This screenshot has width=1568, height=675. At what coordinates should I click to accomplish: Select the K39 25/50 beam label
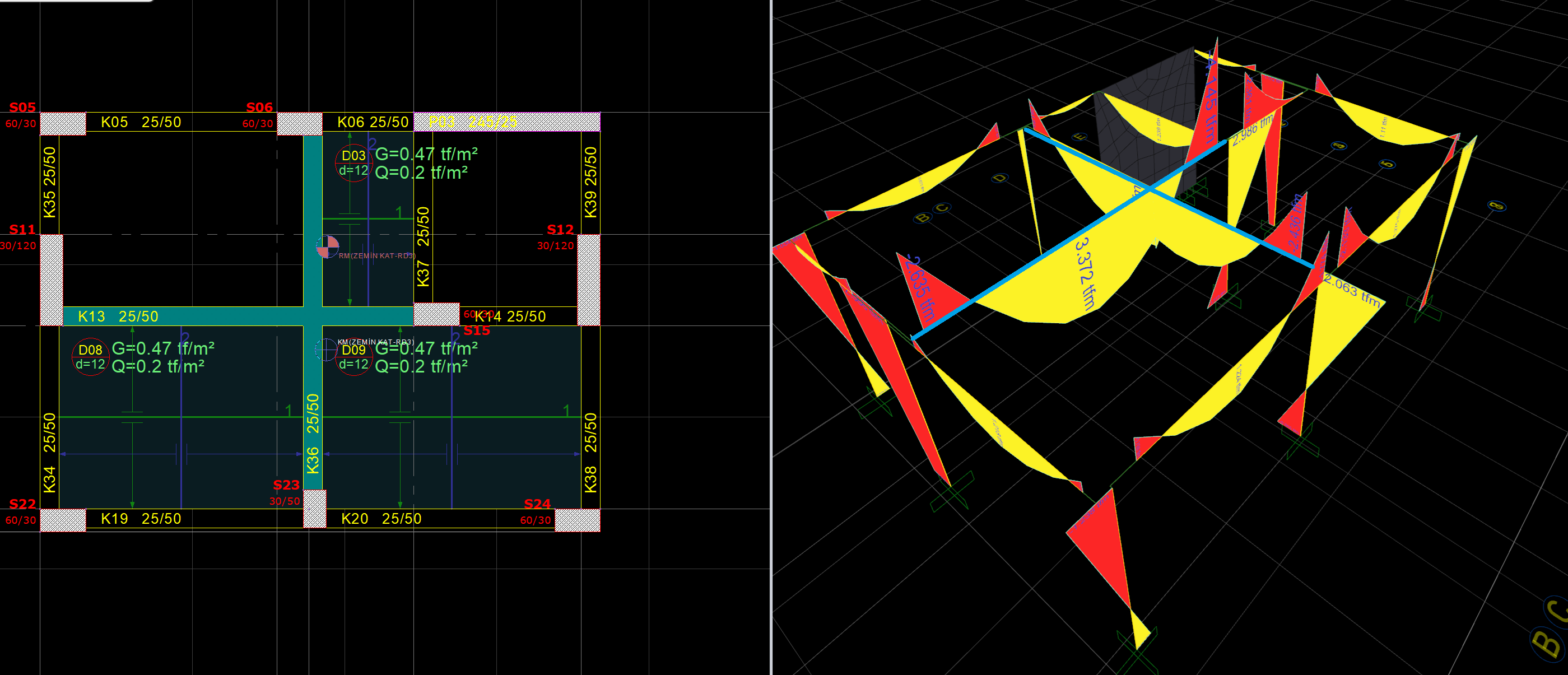[590, 182]
